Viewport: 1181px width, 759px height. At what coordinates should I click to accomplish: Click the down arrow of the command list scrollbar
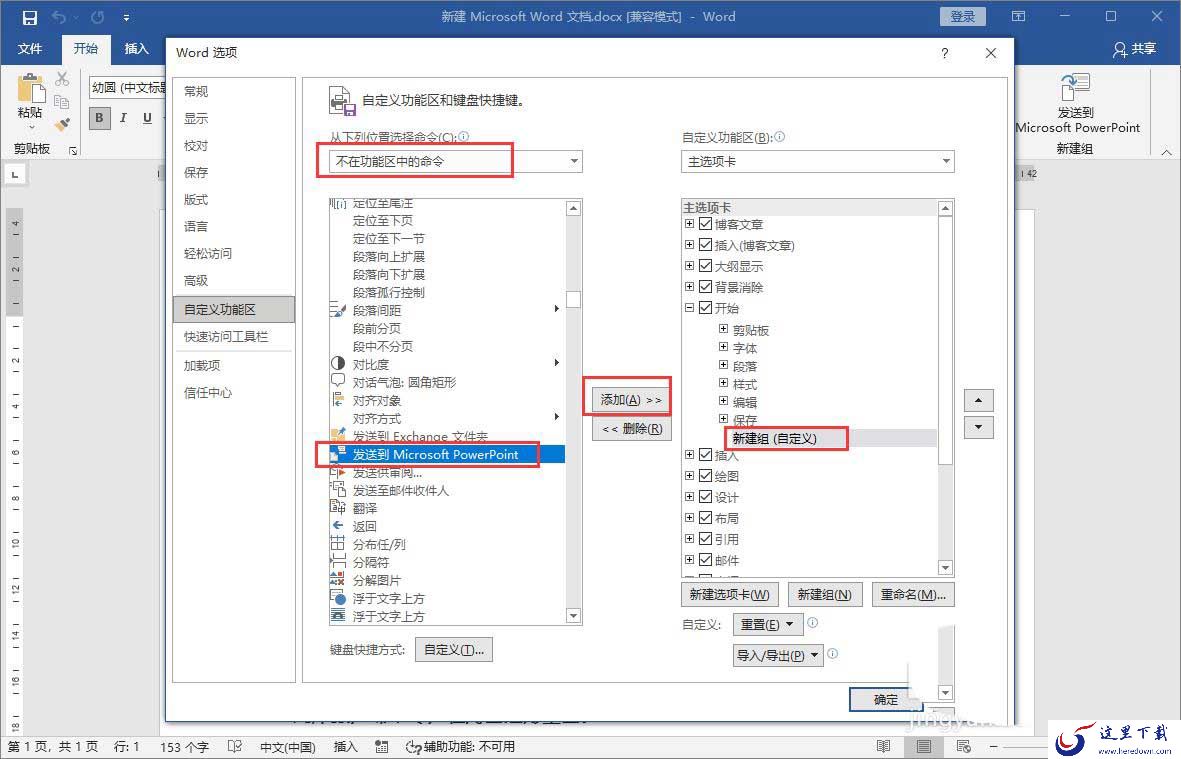point(573,616)
